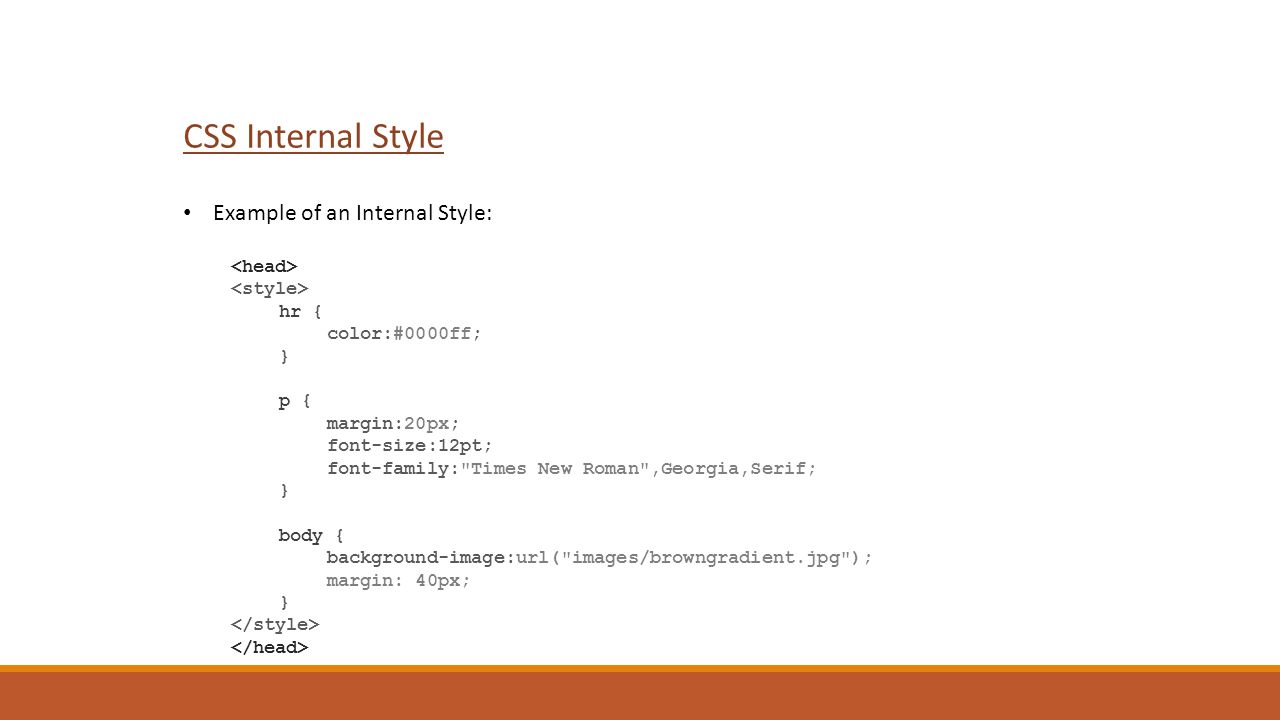Click the 'font-size:12pt;' declaration
The width and height of the screenshot is (1280, 720).
pyautogui.click(x=410, y=445)
